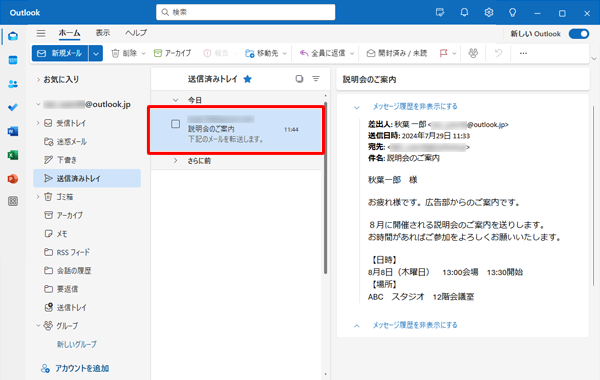
Task: Click the tips lightbulb icon
Action: [x=513, y=13]
